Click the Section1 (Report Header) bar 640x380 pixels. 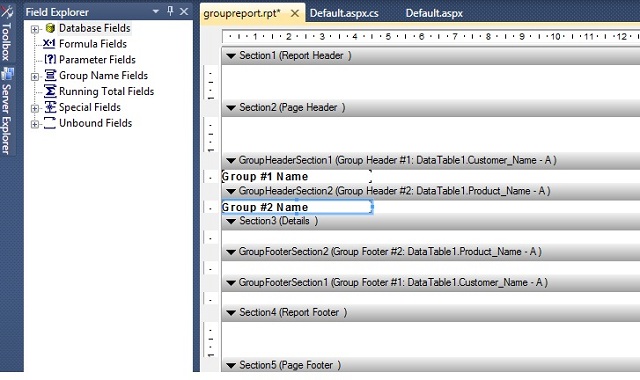click(x=431, y=56)
